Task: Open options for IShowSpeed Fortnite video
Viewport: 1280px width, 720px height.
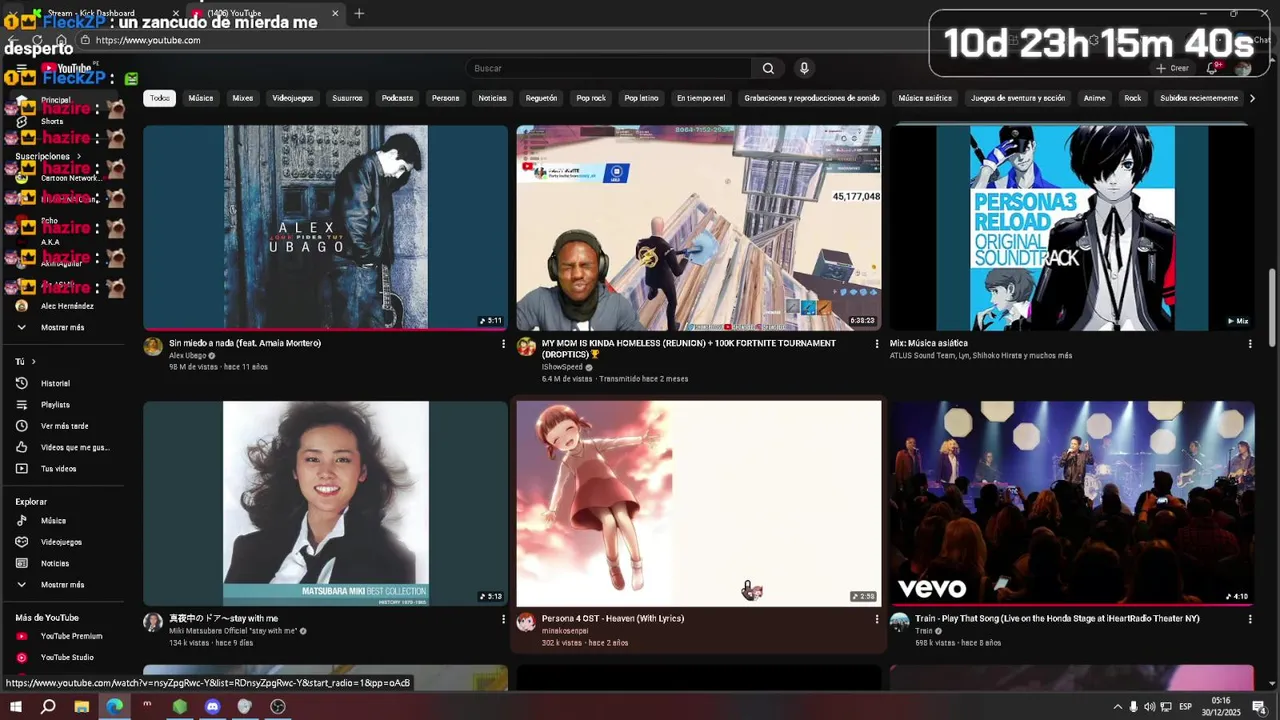Action: 877,344
